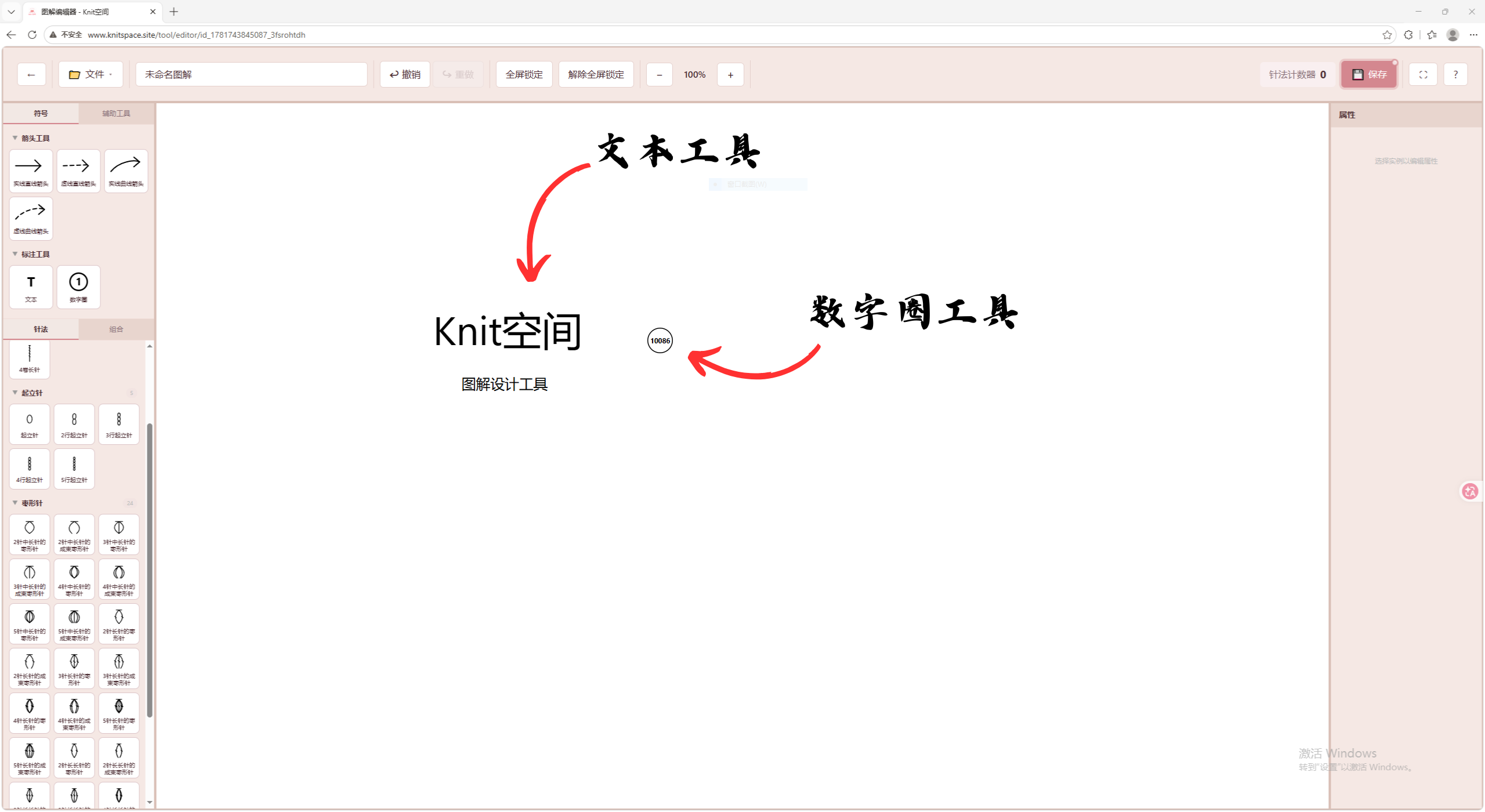Pick the 3行起立针 stitch symbol
1485x812 pixels.
119,424
